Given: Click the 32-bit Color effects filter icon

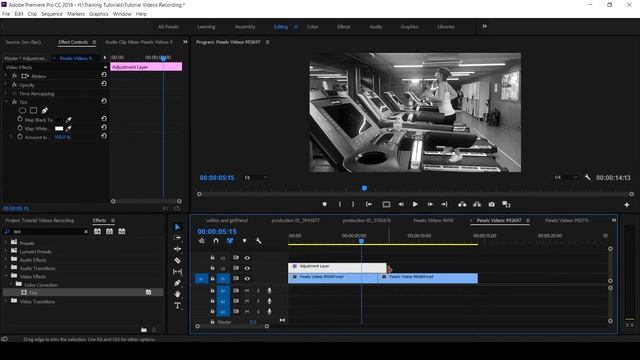Looking at the screenshot, I should 109,231.
